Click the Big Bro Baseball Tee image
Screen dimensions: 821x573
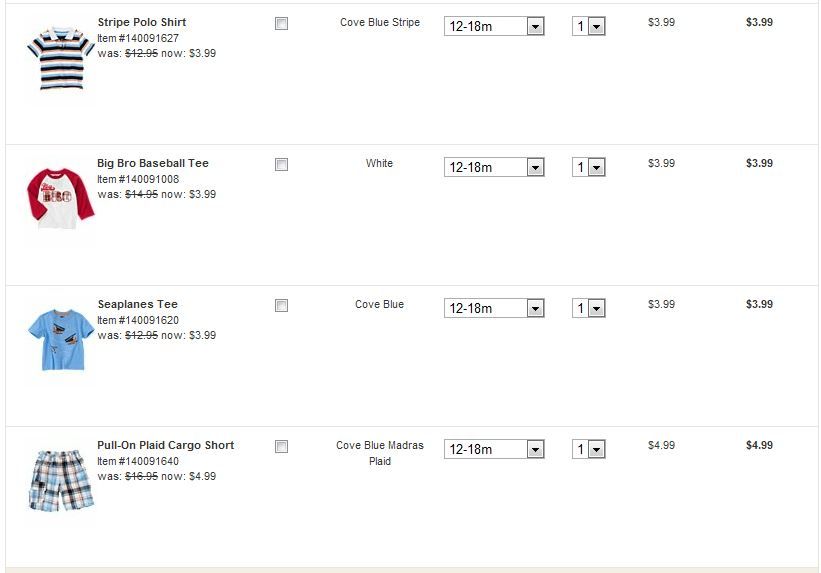[x=60, y=198]
